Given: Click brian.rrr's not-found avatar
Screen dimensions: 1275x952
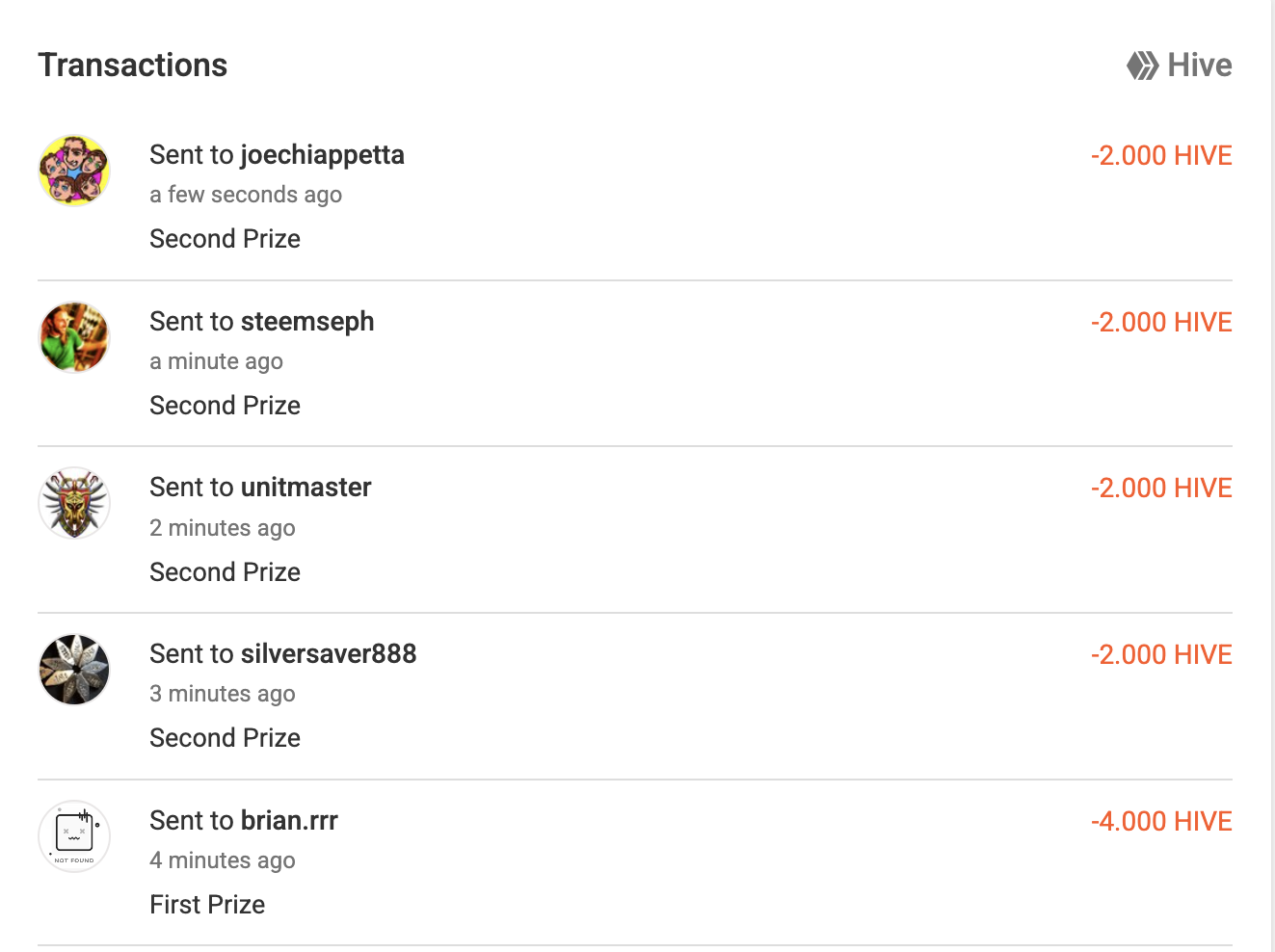Looking at the screenshot, I should [x=74, y=836].
